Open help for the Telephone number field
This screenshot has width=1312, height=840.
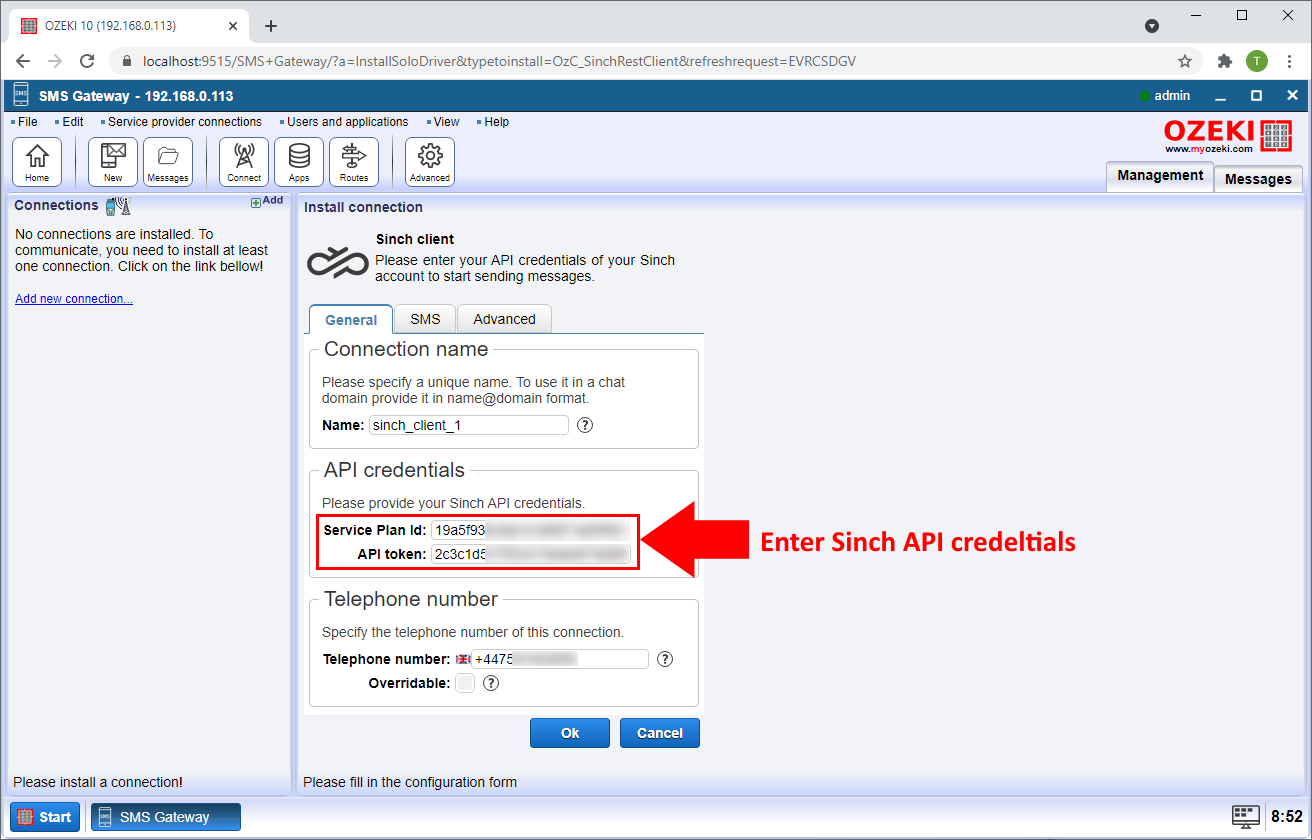coord(665,659)
